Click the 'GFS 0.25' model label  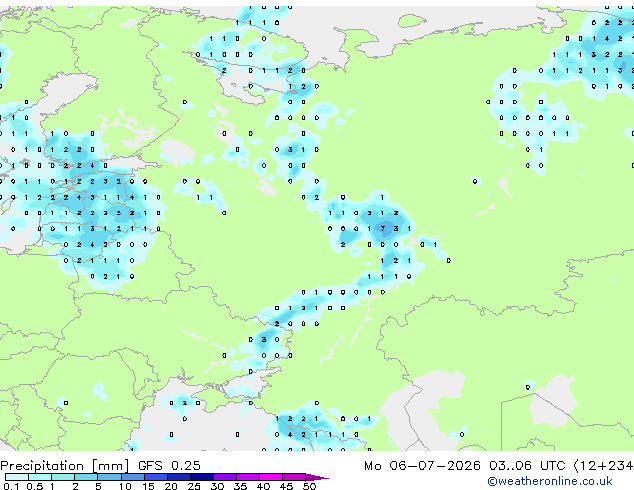169,466
